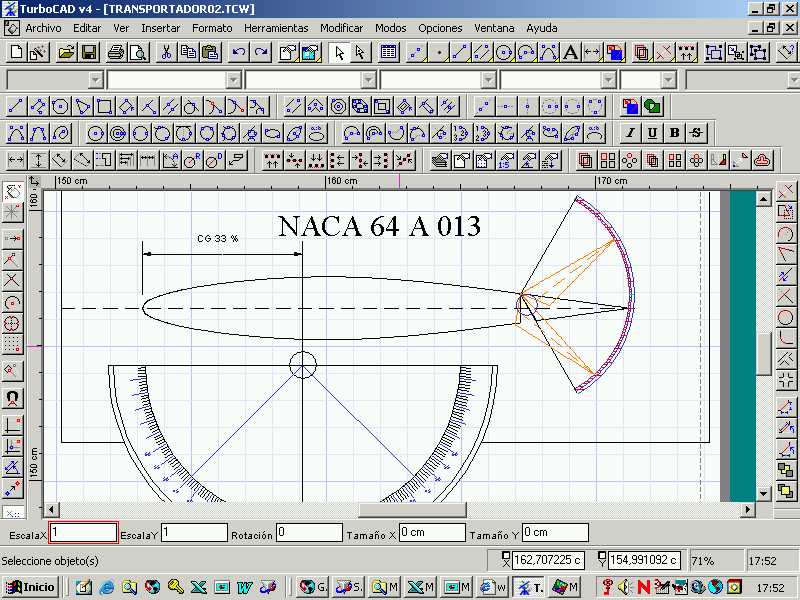Select the Bezier curve tool
The image size is (800, 600).
pyautogui.click(x=16, y=134)
